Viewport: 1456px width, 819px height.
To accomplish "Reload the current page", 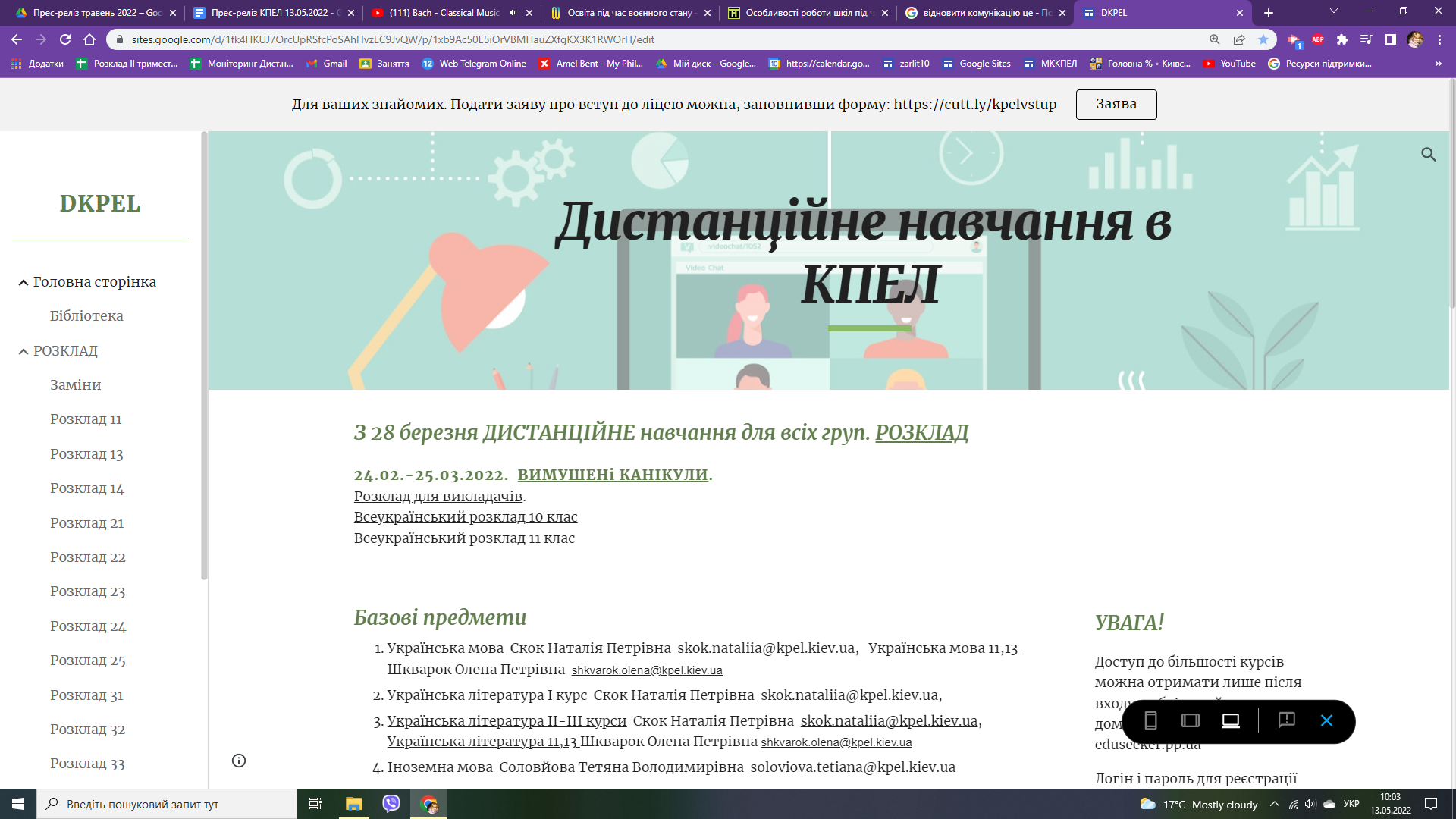I will pyautogui.click(x=65, y=39).
